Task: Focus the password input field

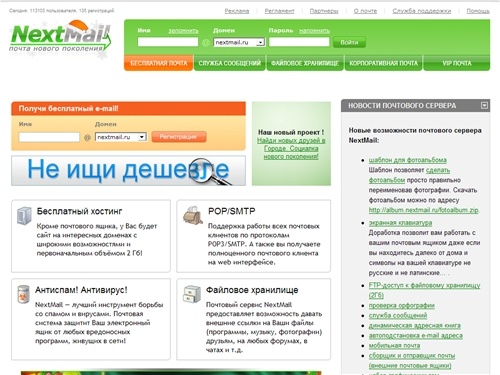Action: (x=299, y=42)
